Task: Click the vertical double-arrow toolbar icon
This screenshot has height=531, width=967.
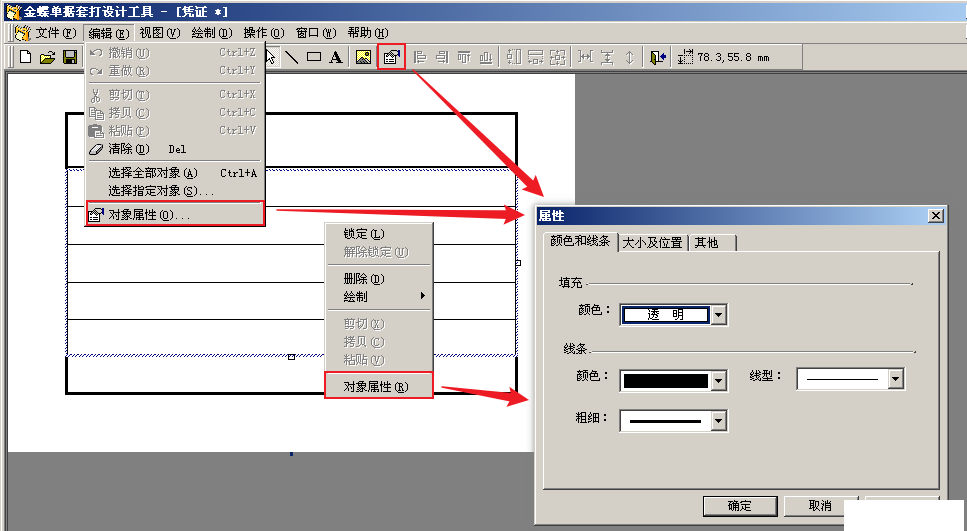Action: click(629, 57)
